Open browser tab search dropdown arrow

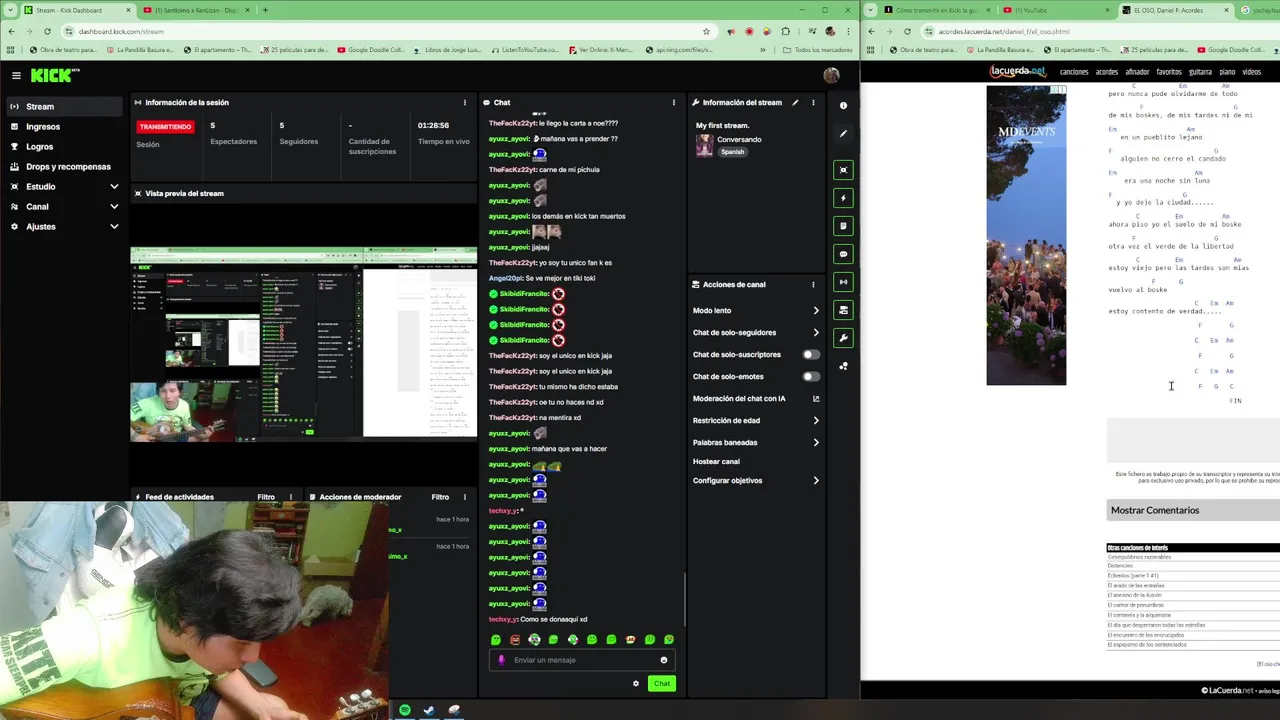pos(9,10)
